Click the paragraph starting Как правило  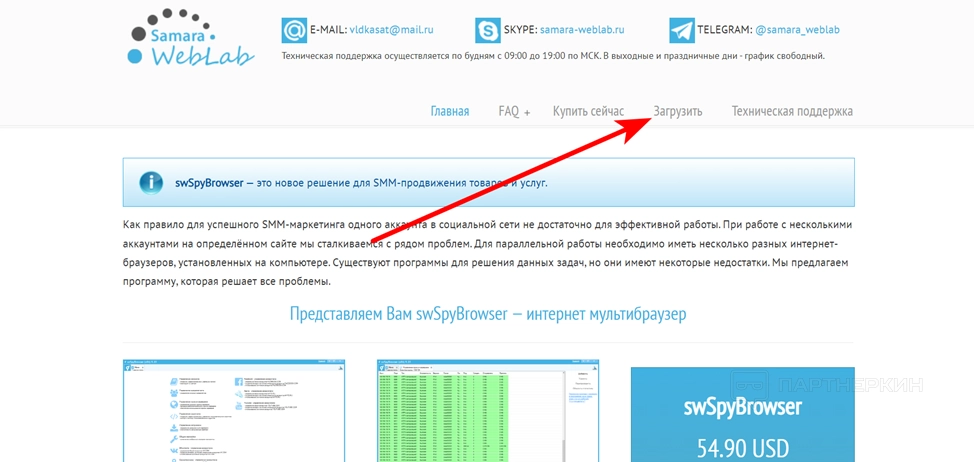(x=487, y=253)
